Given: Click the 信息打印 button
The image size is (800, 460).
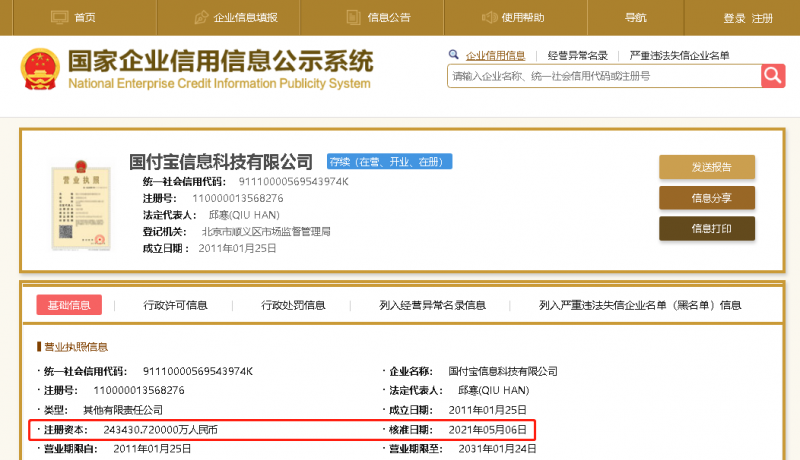Looking at the screenshot, I should pyautogui.click(x=707, y=228).
